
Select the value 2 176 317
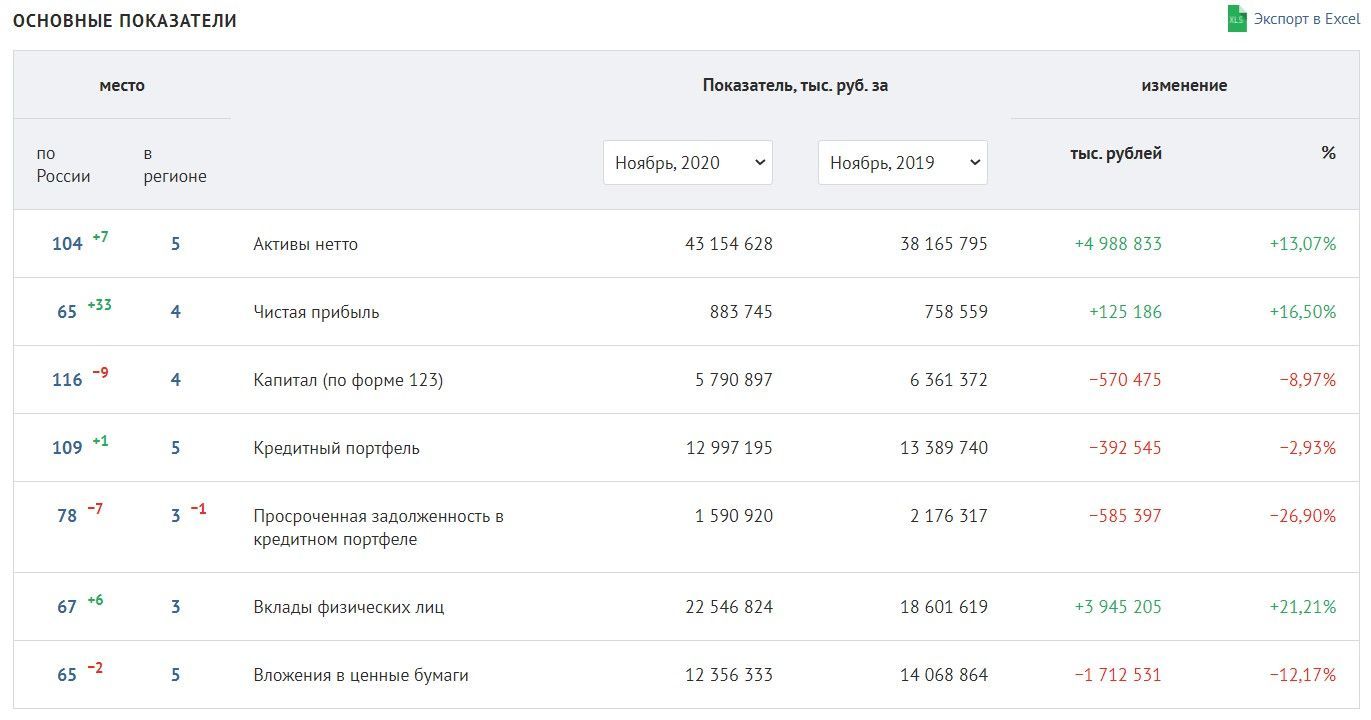point(950,516)
